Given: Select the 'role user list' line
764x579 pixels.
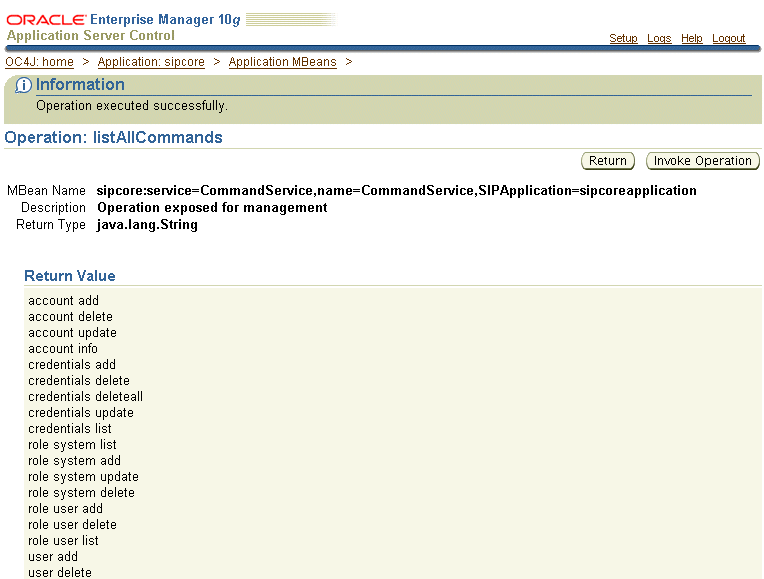Looking at the screenshot, I should (63, 541).
